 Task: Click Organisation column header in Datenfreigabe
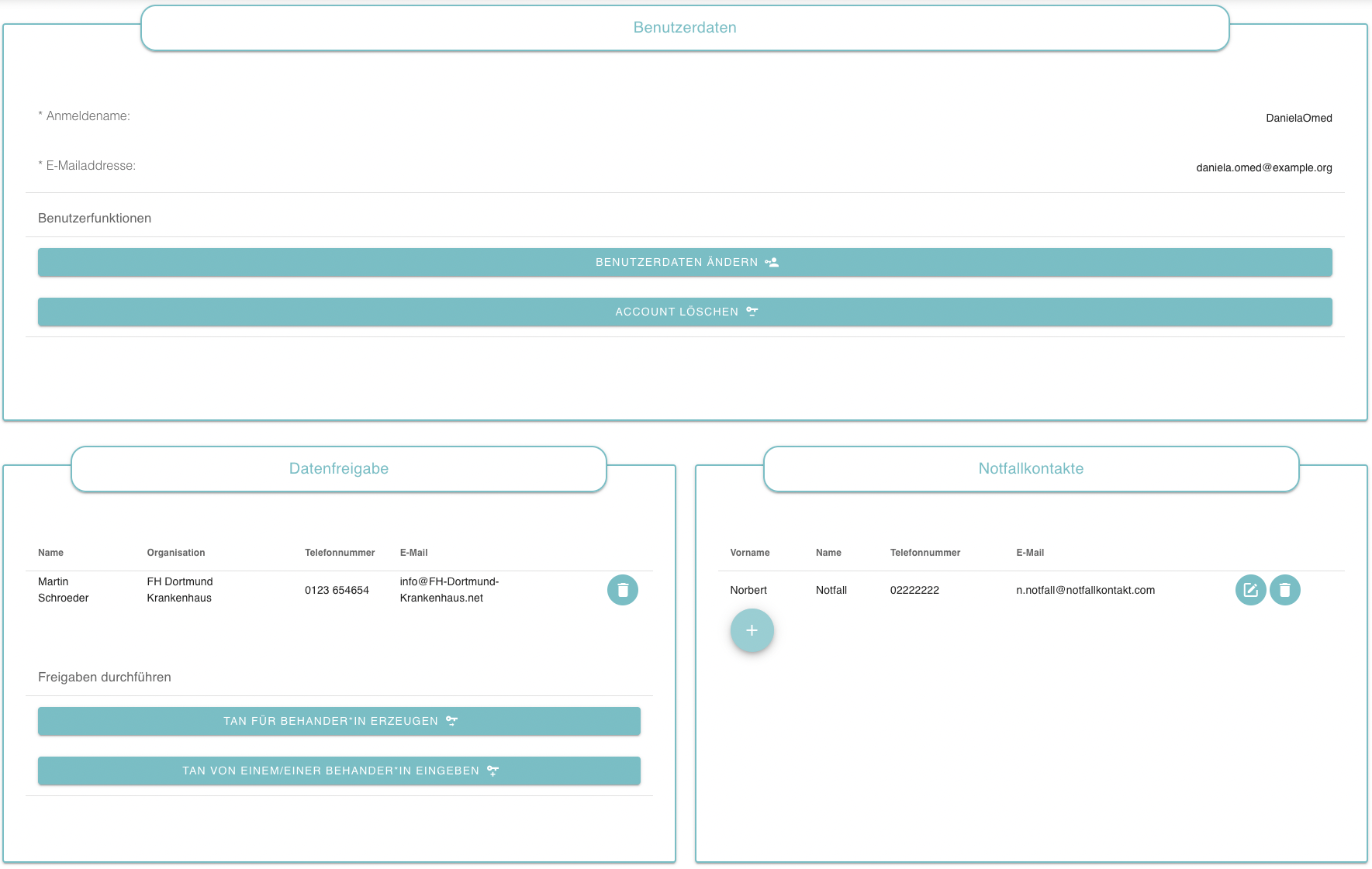click(x=176, y=553)
